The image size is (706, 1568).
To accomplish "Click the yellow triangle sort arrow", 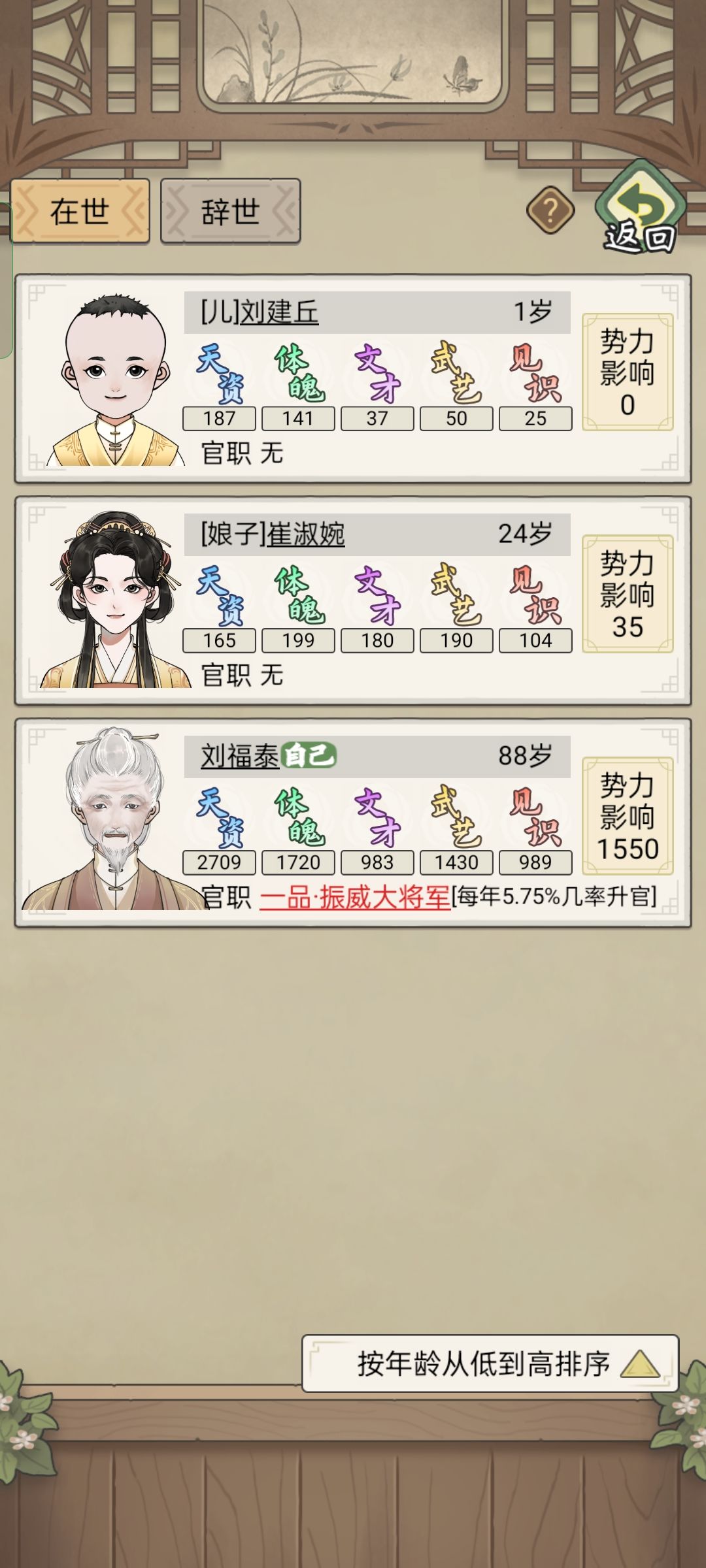I will coord(640,1364).
